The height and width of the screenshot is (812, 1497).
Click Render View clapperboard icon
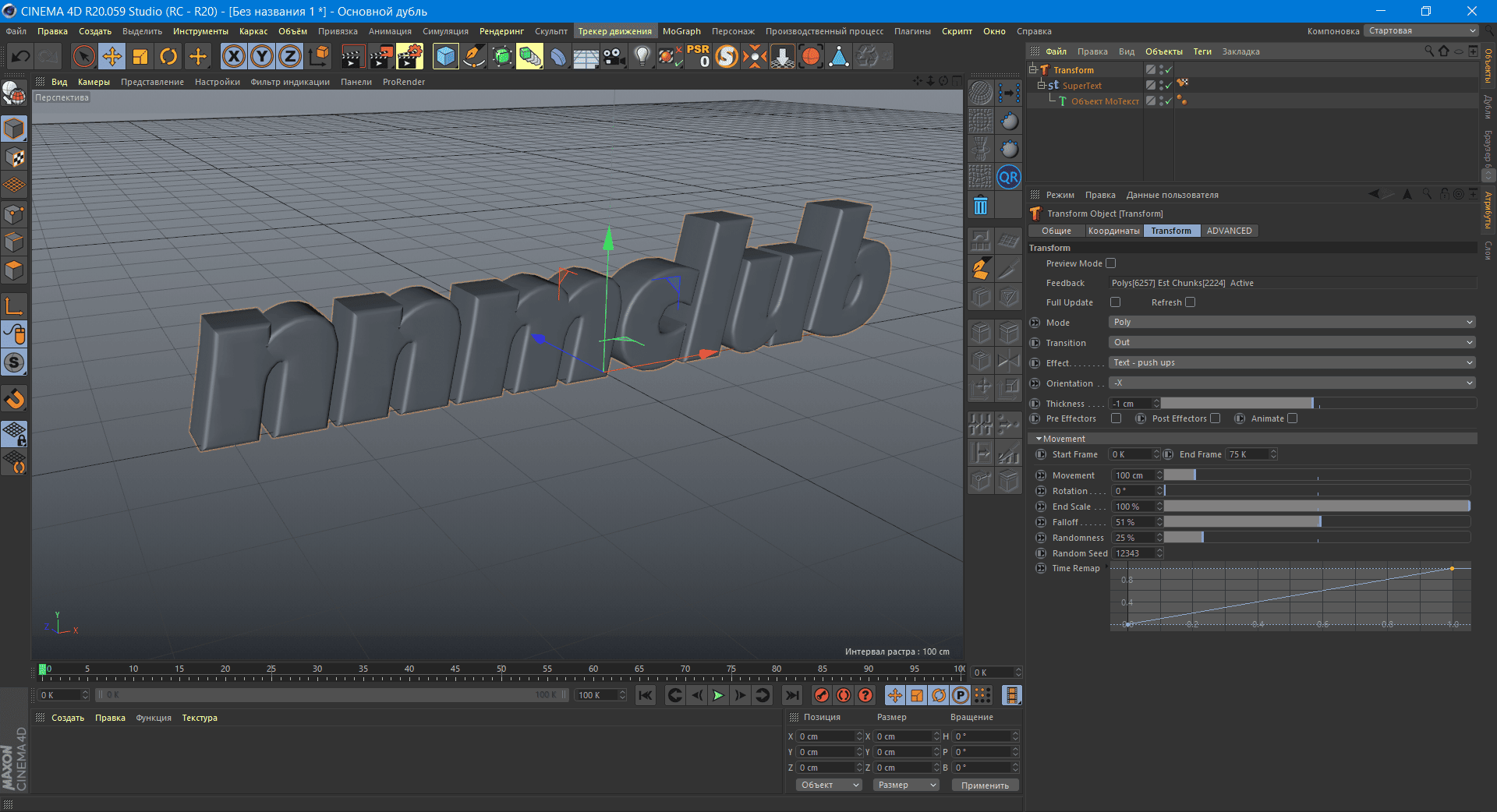352,56
